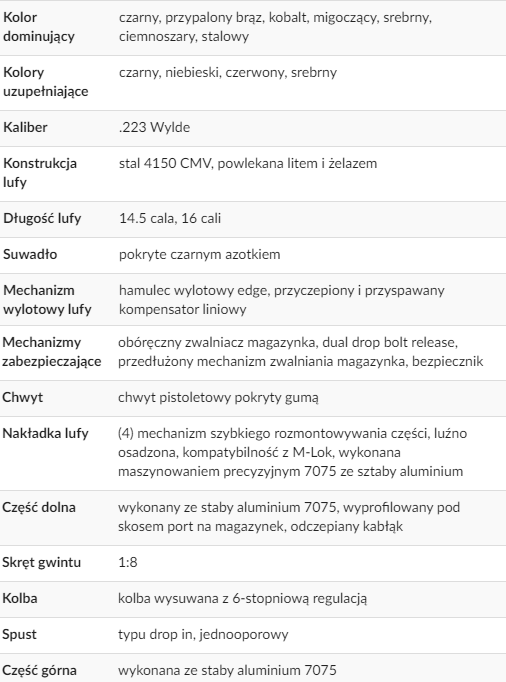Click the Część dolna row label
Viewport: 506px width, 682px height.
(x=39, y=507)
